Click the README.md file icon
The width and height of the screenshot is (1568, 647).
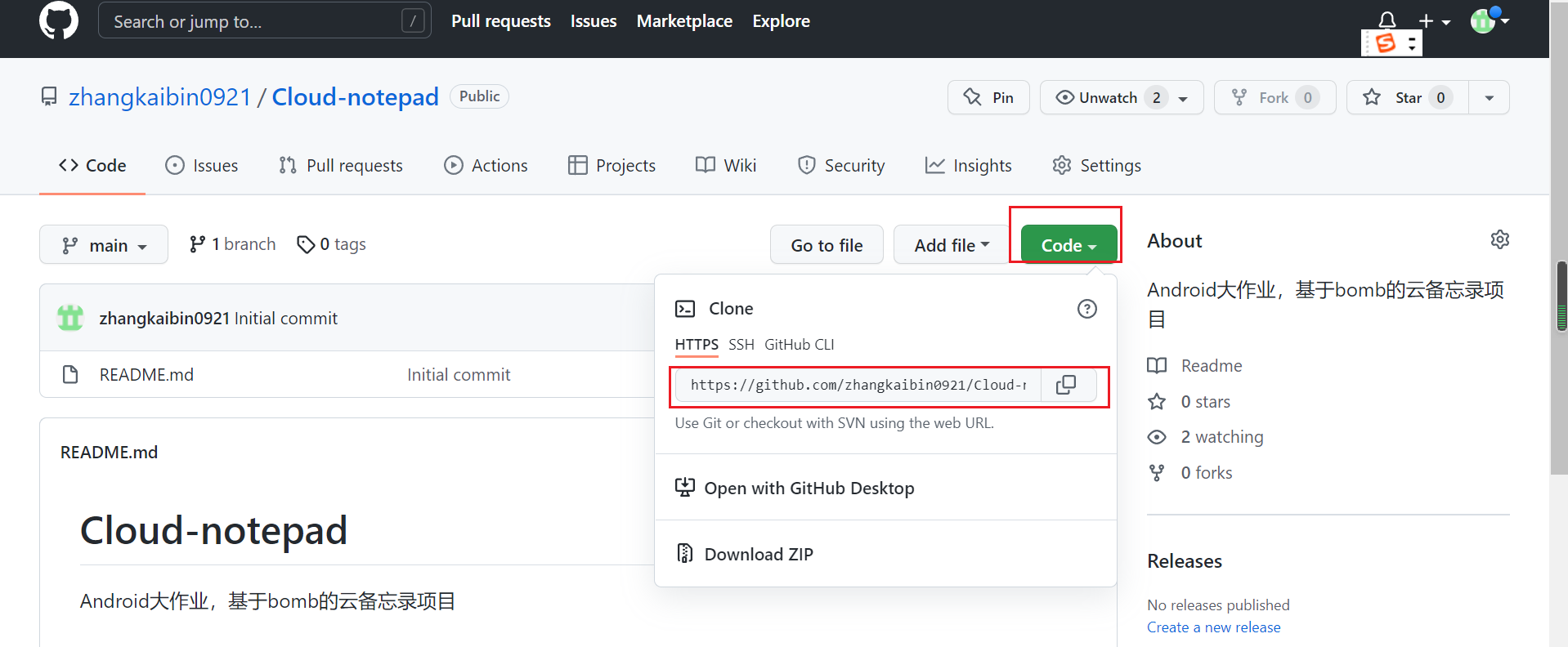coord(70,375)
